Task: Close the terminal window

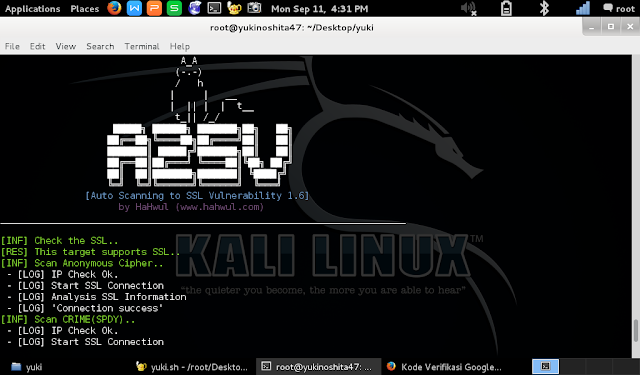Action: [630, 27]
